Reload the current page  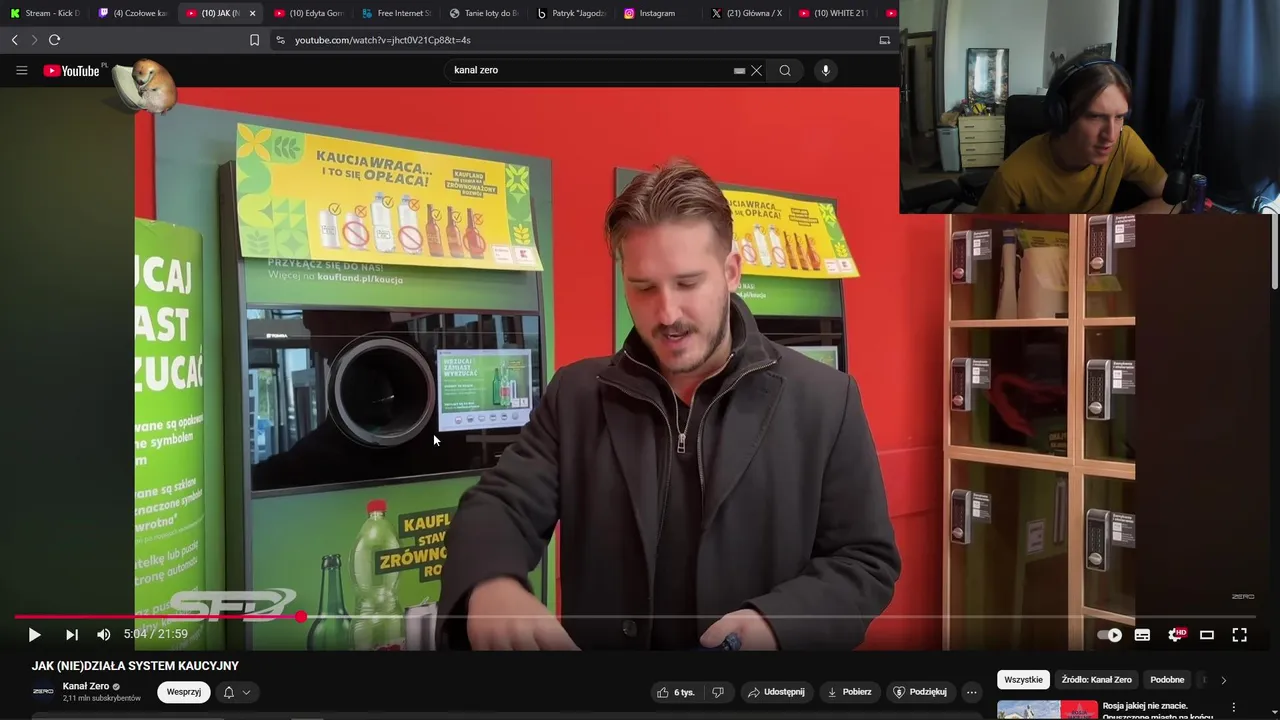(54, 40)
